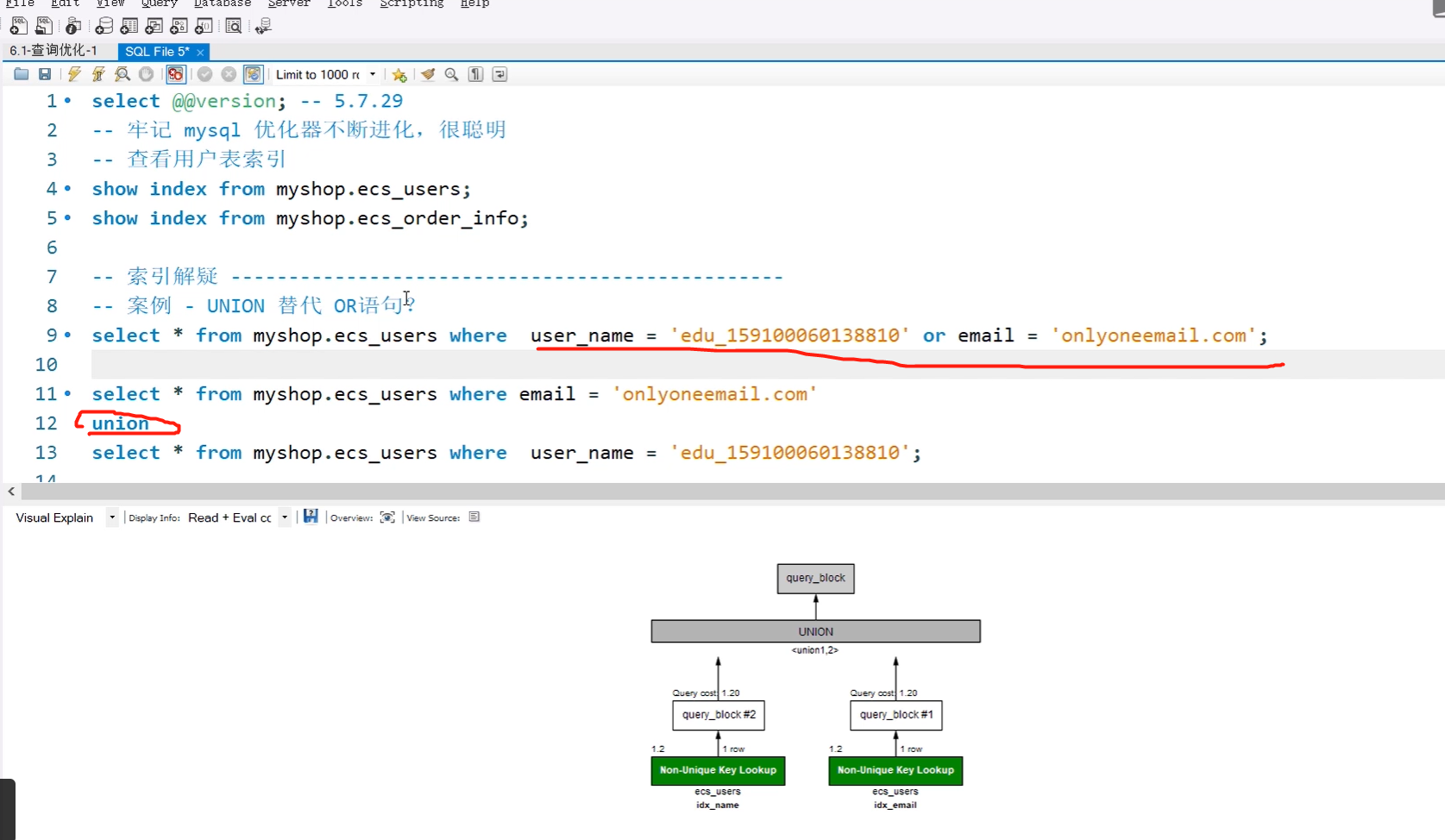Screen dimensions: 1445x840
Task: Click 'onlyoneemail.com' string on line 11
Action: [715, 394]
